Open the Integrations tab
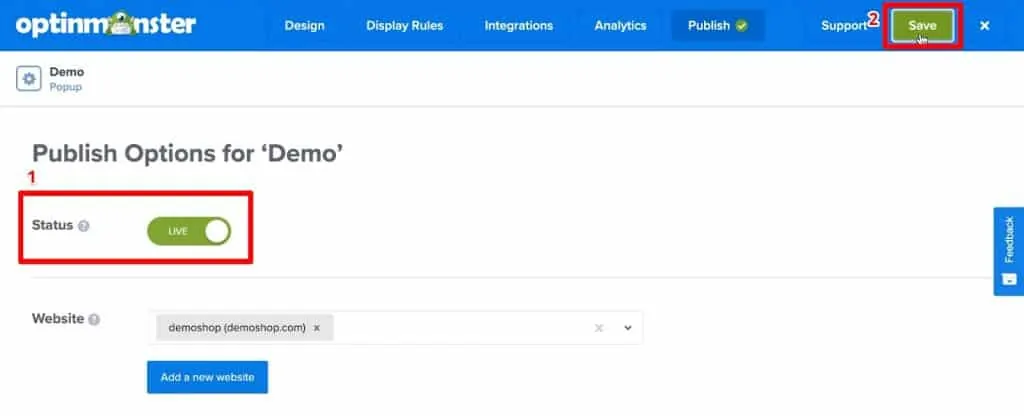This screenshot has height=416, width=1024. coord(519,25)
